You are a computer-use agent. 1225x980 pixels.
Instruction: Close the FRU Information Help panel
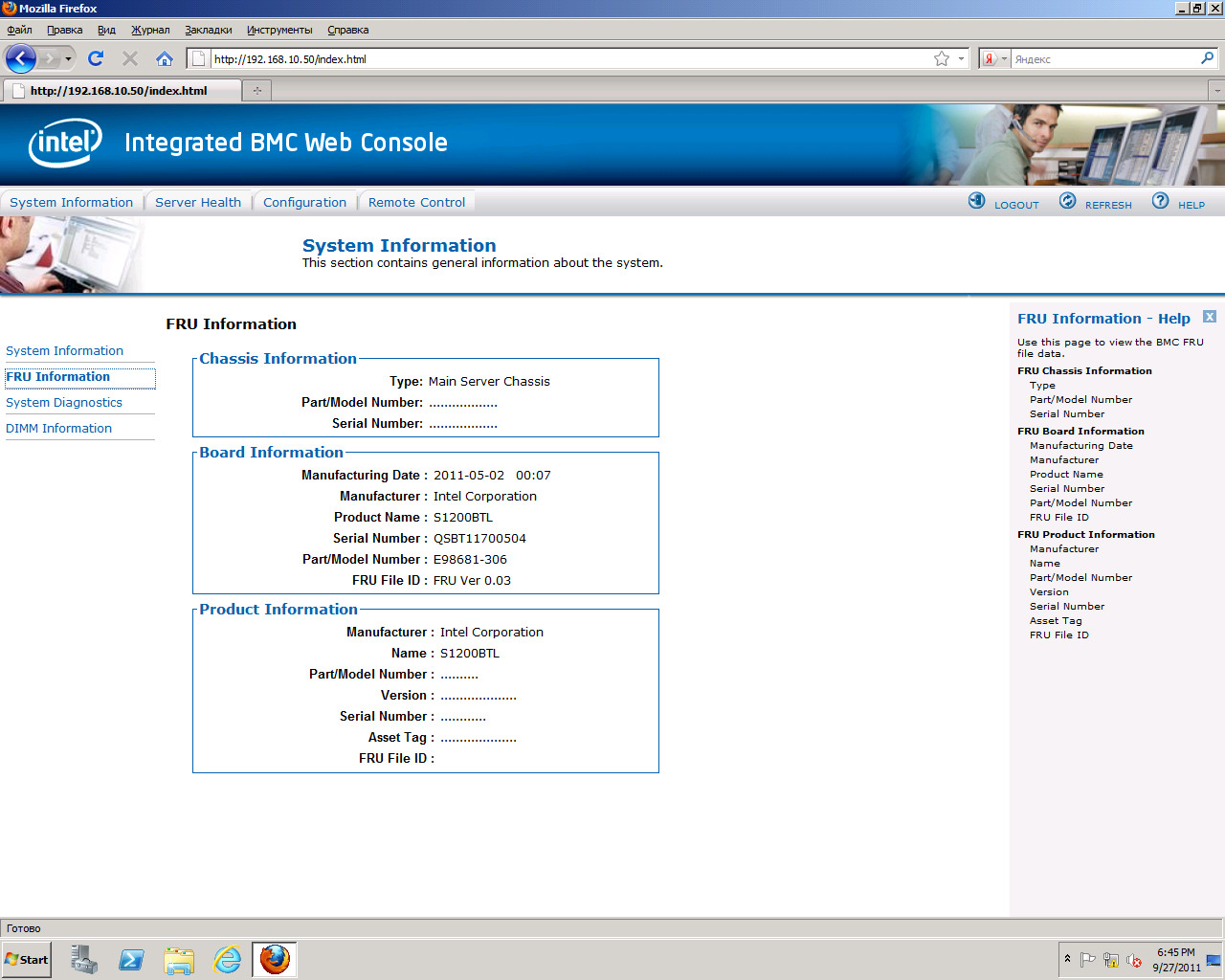1210,317
